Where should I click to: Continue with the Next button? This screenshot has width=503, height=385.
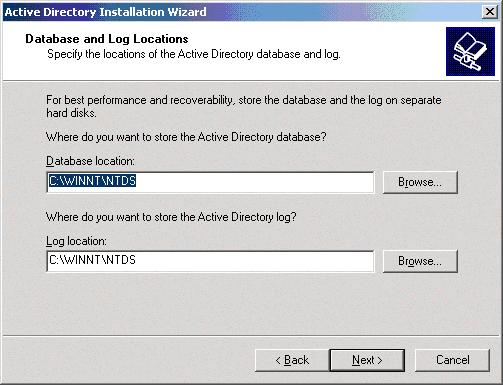[x=367, y=360]
